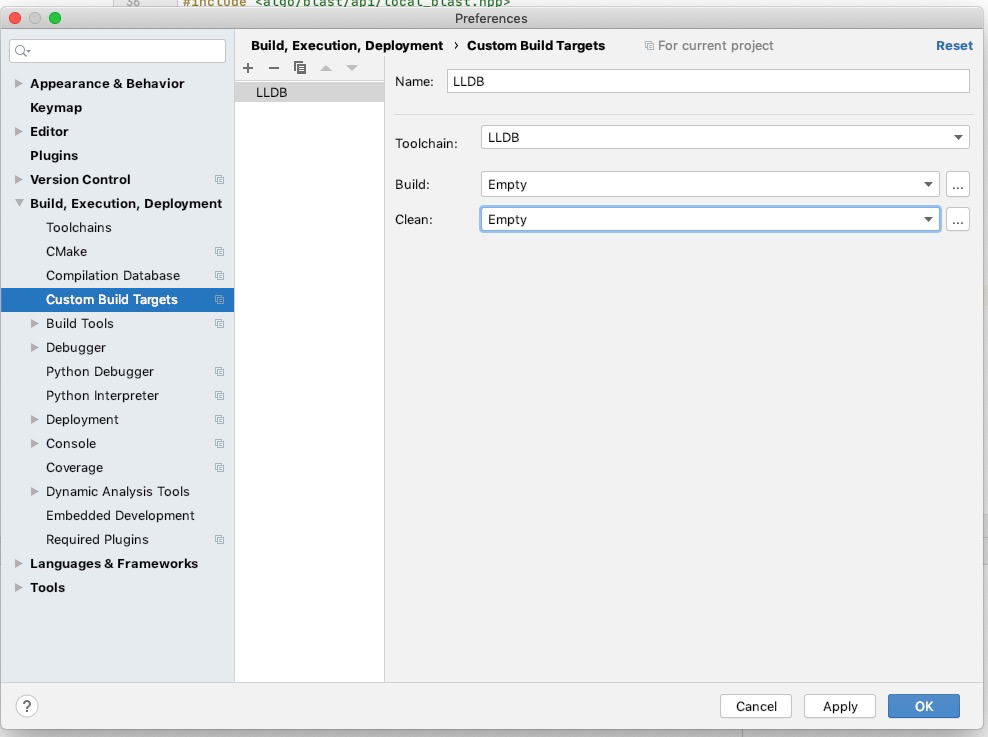Viewport: 988px width, 737px height.
Task: Open browse button next to Build
Action: click(958, 185)
